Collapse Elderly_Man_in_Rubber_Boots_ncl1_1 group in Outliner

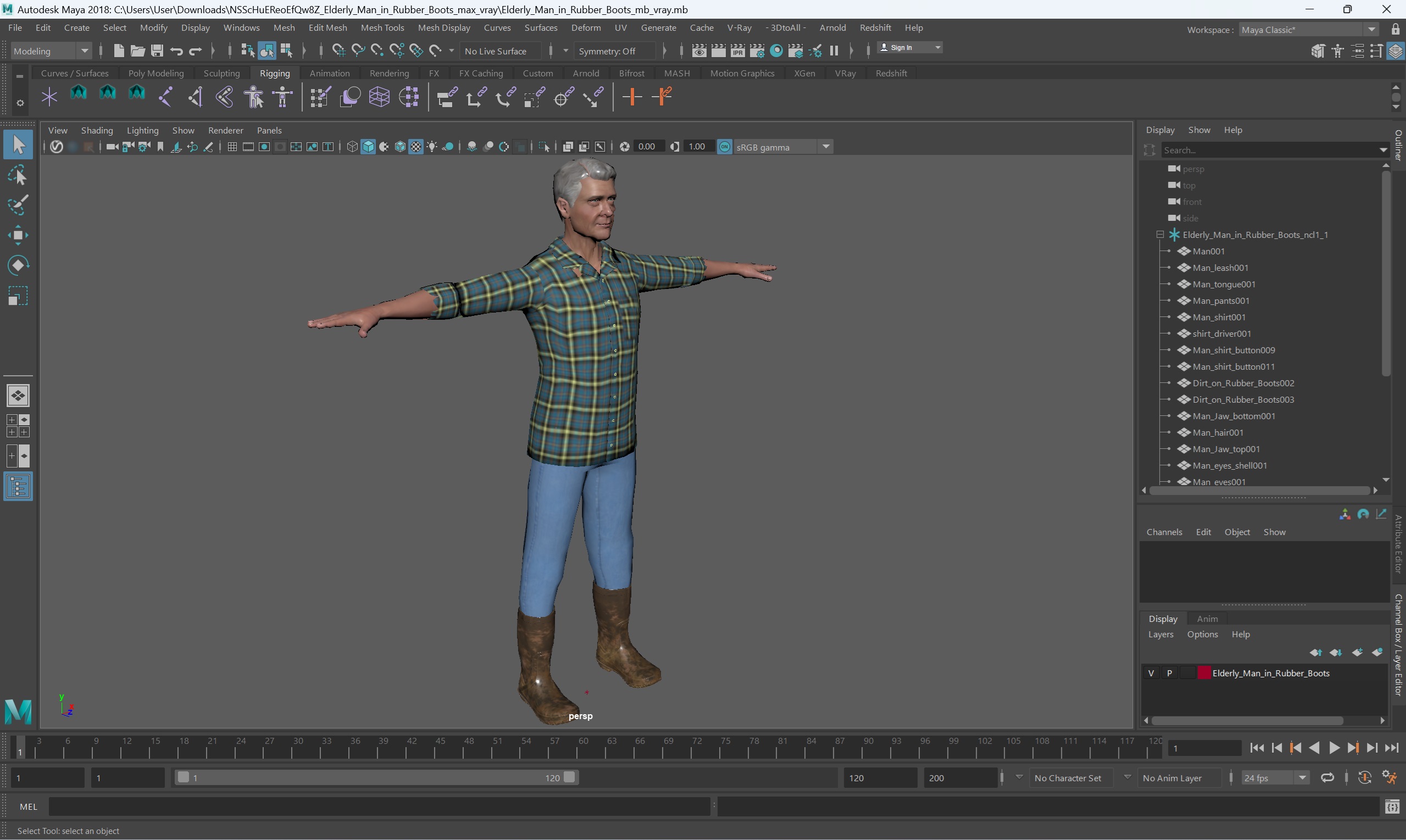pos(1160,235)
